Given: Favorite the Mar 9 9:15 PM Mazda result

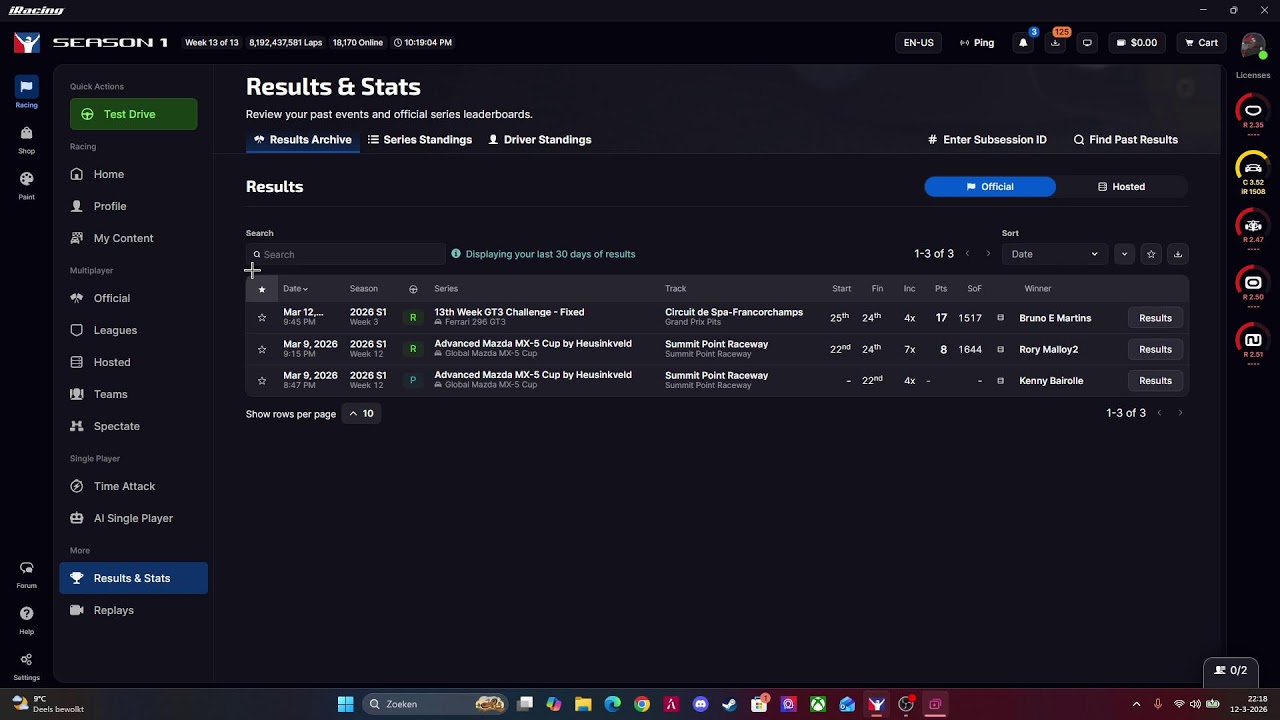Looking at the screenshot, I should click(262, 349).
